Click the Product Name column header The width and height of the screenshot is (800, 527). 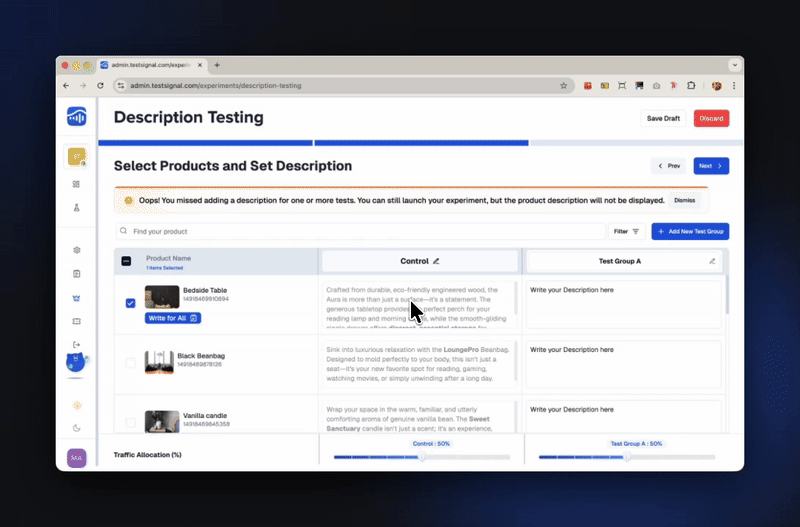(168, 258)
